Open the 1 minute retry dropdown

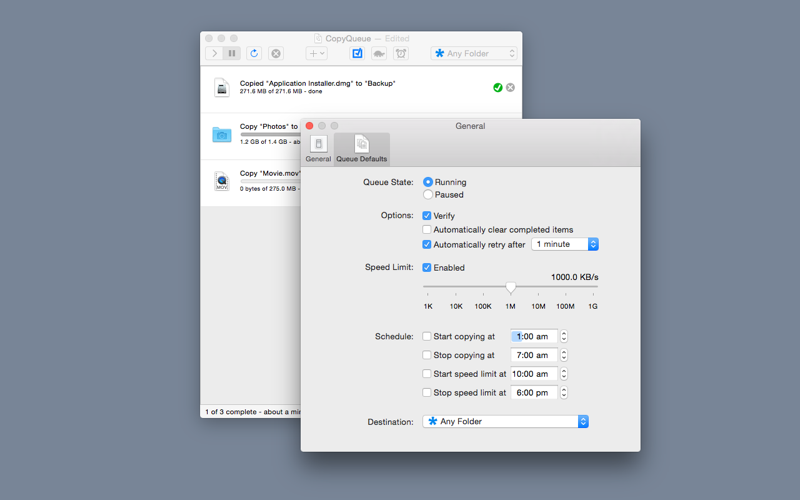pos(565,244)
